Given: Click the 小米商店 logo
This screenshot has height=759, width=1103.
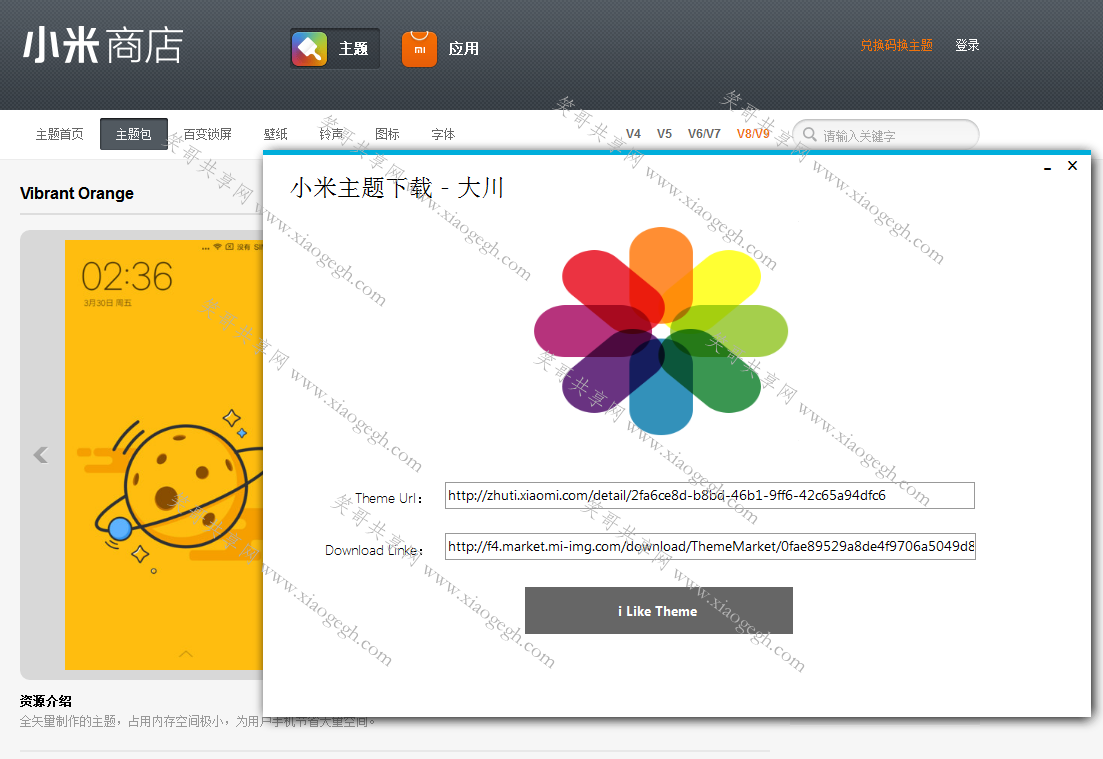Looking at the screenshot, I should tap(103, 46).
